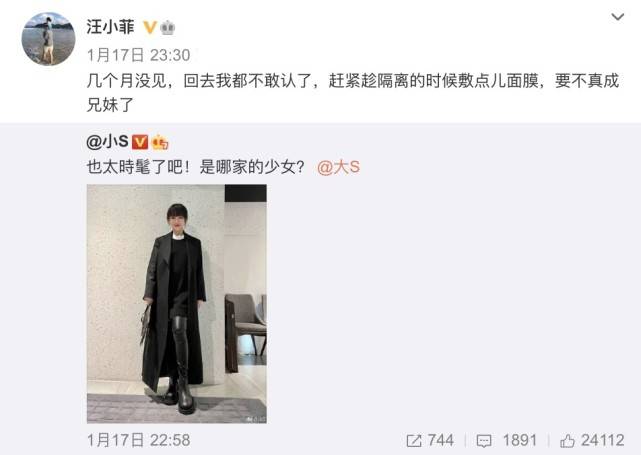Click the red verified V badge beside 小S
Image resolution: width=641 pixels, height=455 pixels.
click(140, 142)
